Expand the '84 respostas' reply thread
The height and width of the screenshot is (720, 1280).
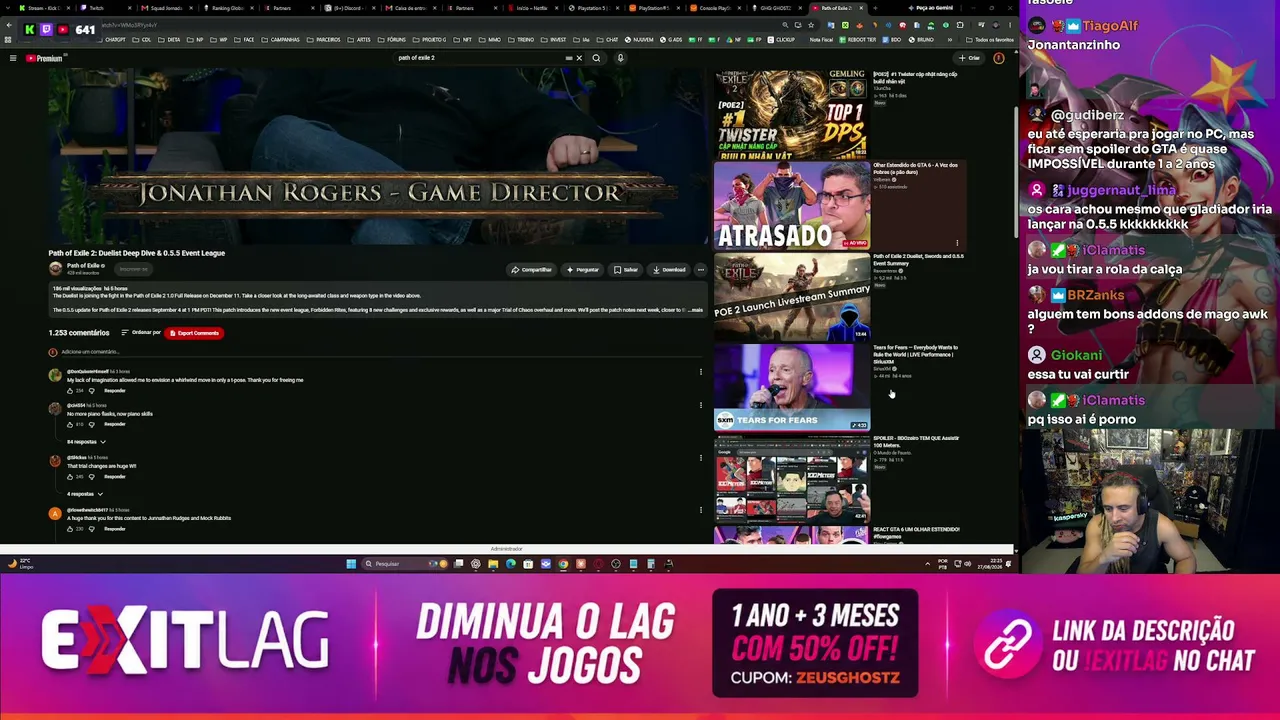(86, 442)
